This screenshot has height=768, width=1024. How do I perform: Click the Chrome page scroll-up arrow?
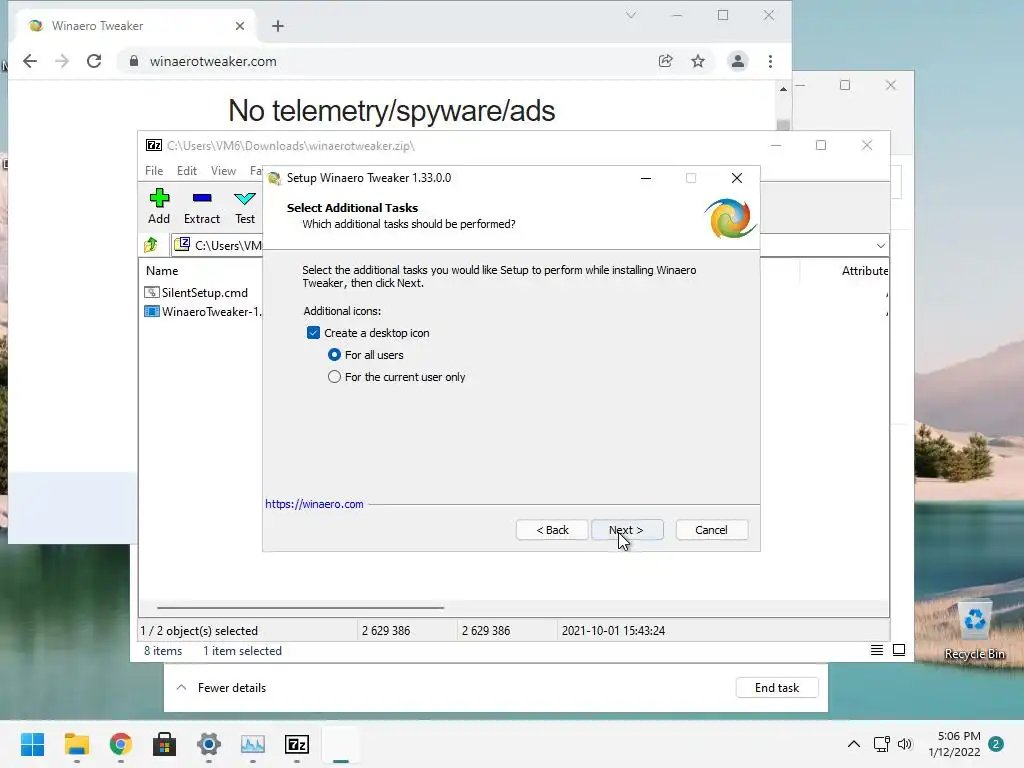[x=783, y=89]
